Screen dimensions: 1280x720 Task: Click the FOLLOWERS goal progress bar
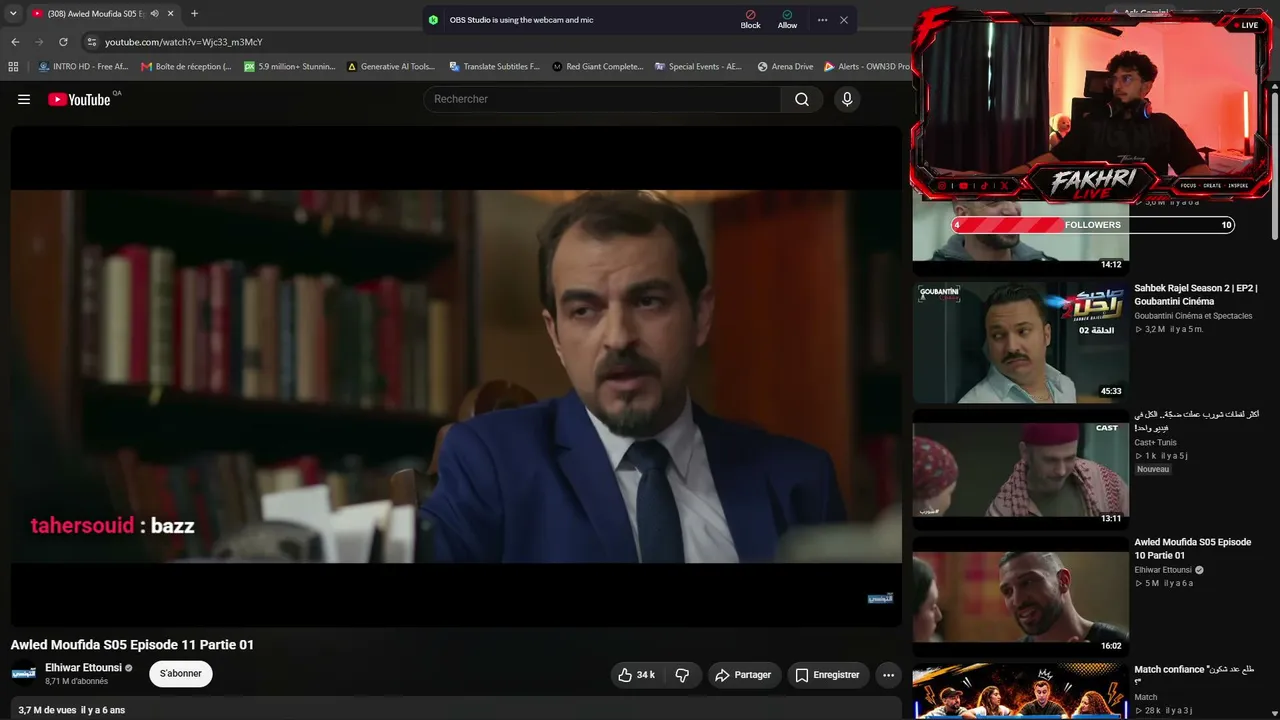coord(1093,225)
